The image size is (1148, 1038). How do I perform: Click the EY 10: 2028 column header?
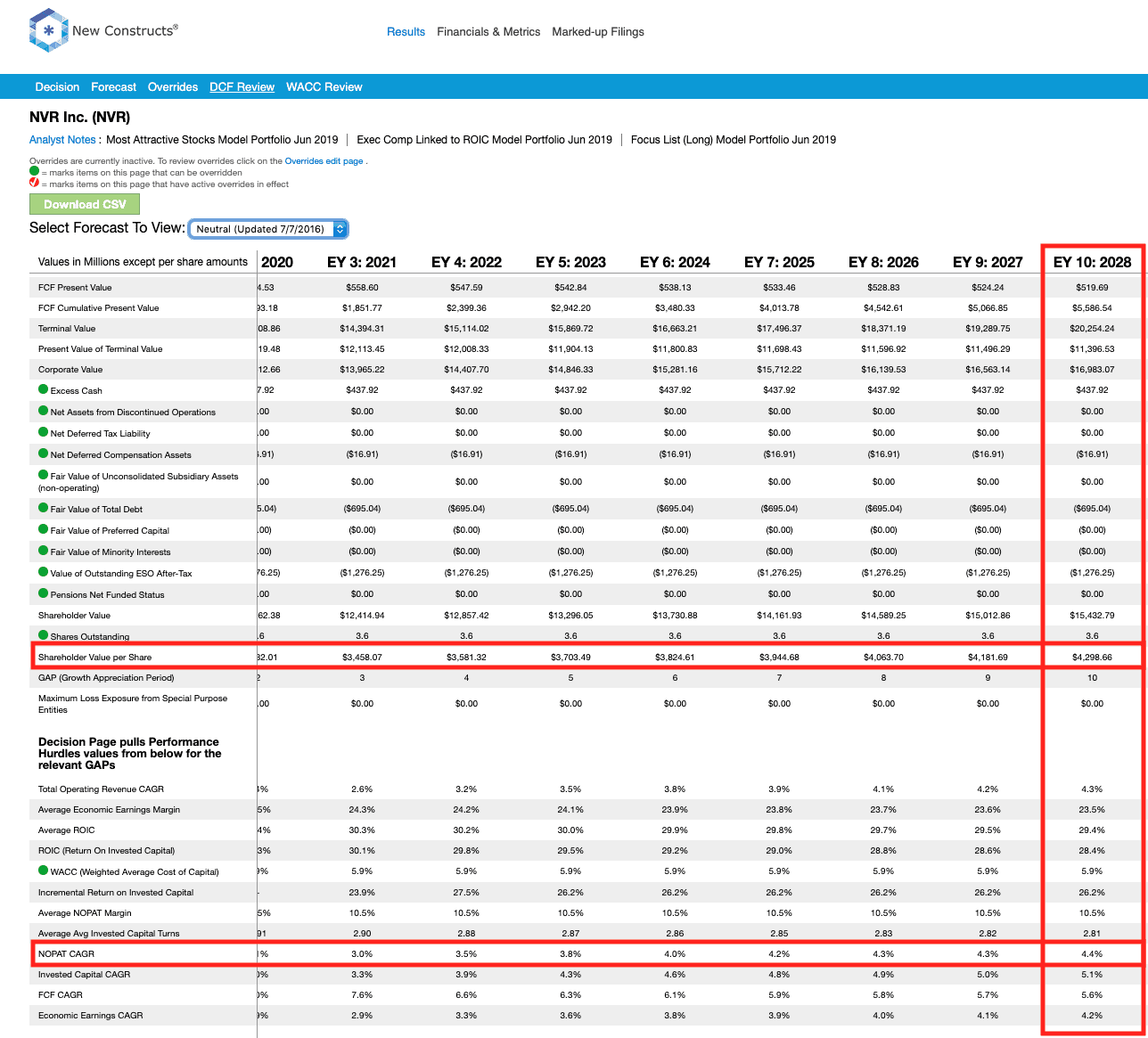(1092, 262)
